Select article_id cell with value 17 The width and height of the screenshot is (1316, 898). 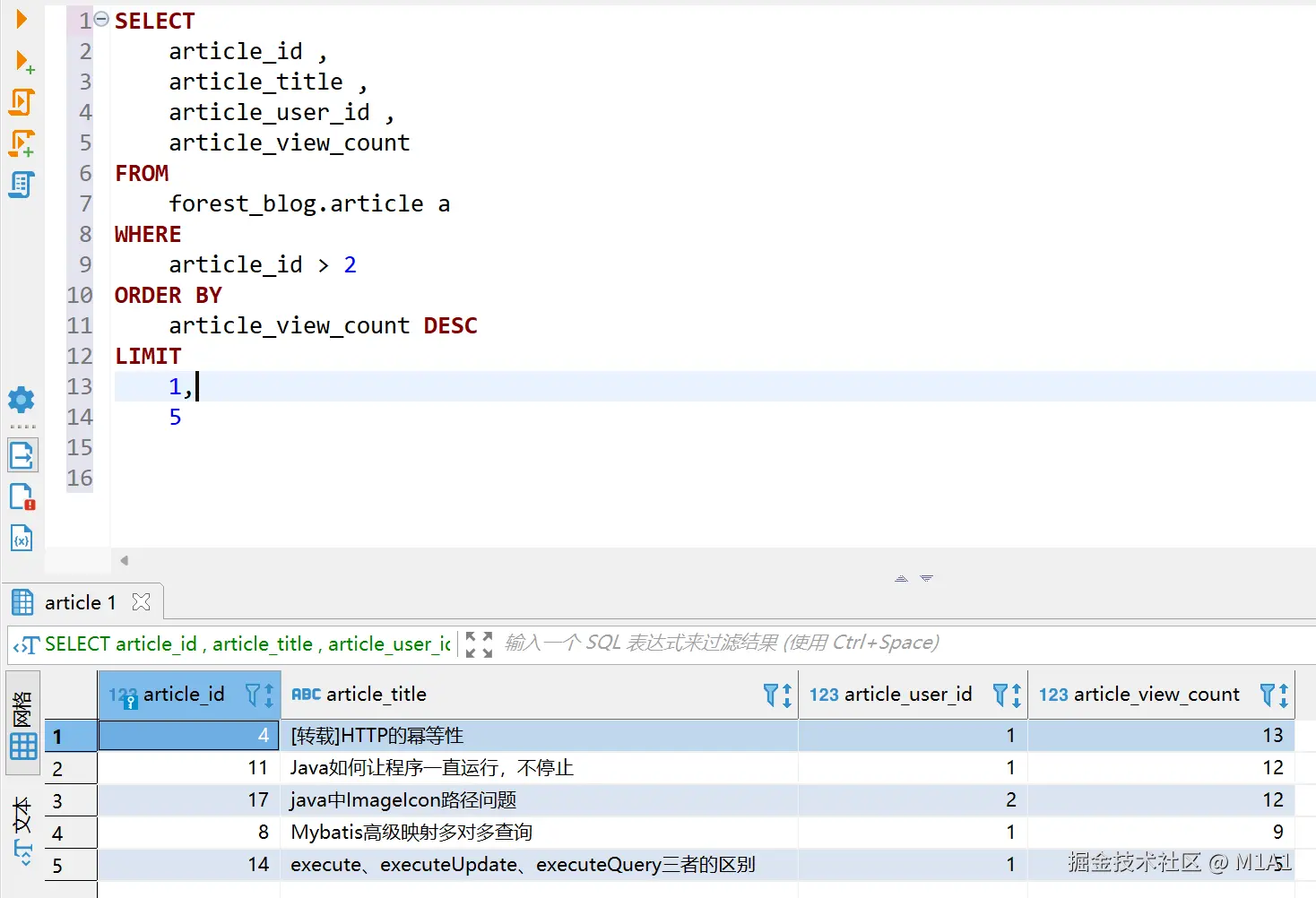pyautogui.click(x=189, y=799)
